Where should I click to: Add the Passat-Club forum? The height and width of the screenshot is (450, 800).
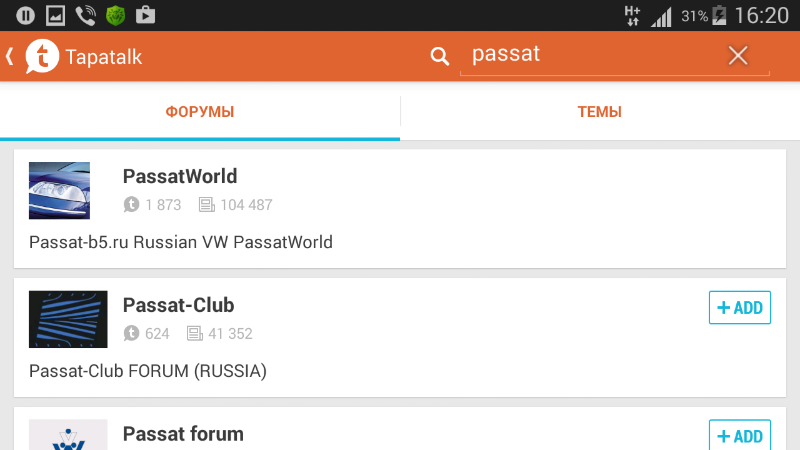[740, 307]
